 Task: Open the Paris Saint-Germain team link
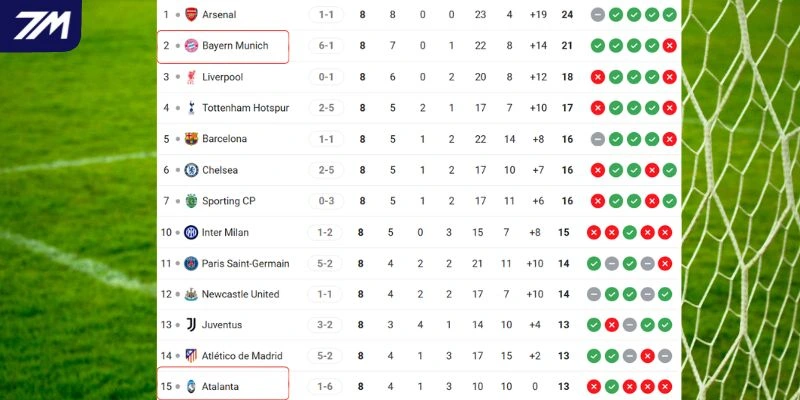tap(245, 263)
